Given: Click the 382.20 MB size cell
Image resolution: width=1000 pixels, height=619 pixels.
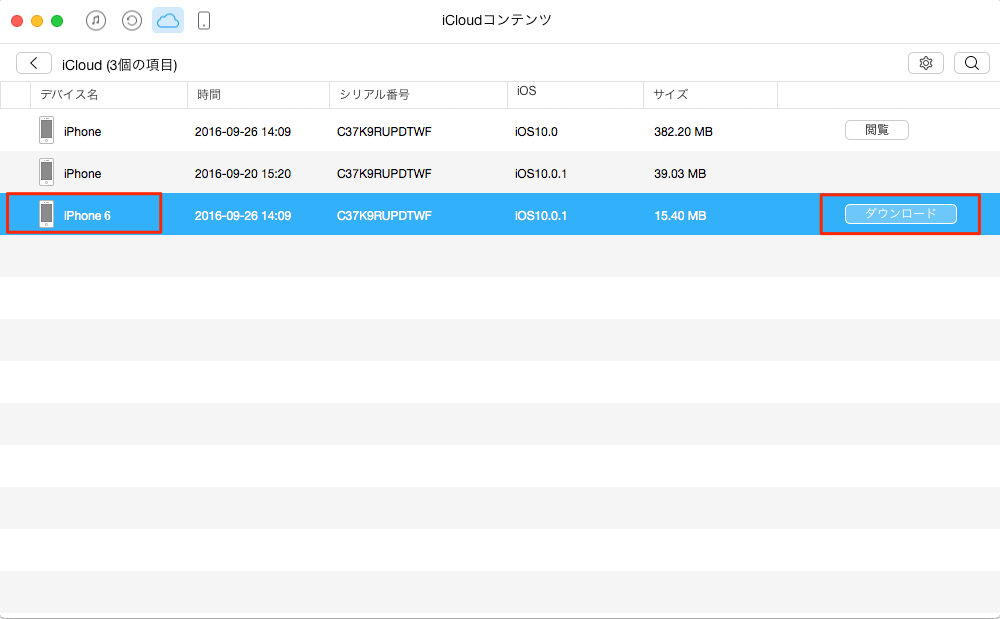Looking at the screenshot, I should coord(683,131).
